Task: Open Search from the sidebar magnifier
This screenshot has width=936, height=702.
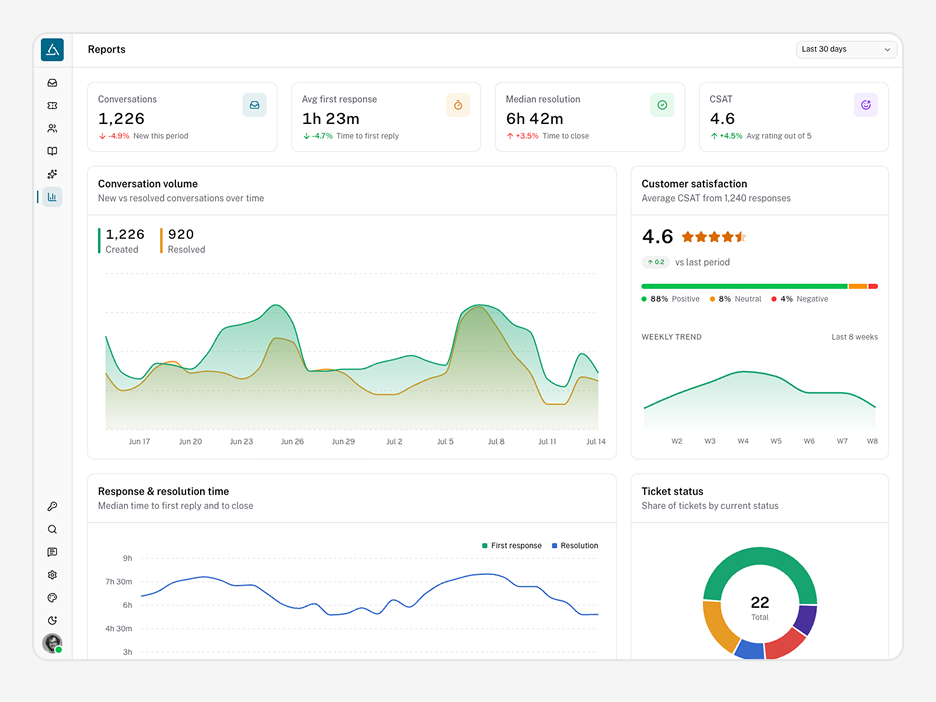Action: 53,529
